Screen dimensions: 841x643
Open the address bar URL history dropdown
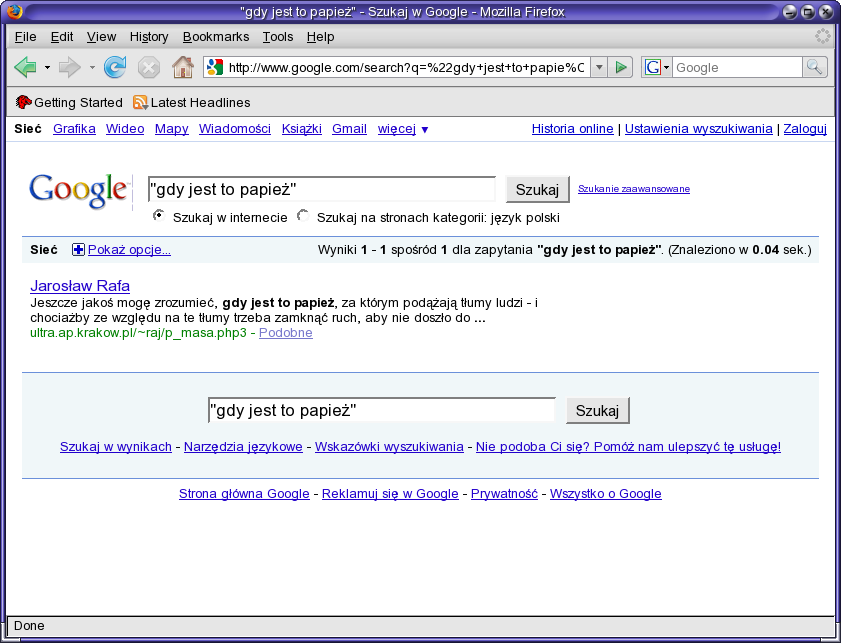click(x=599, y=68)
